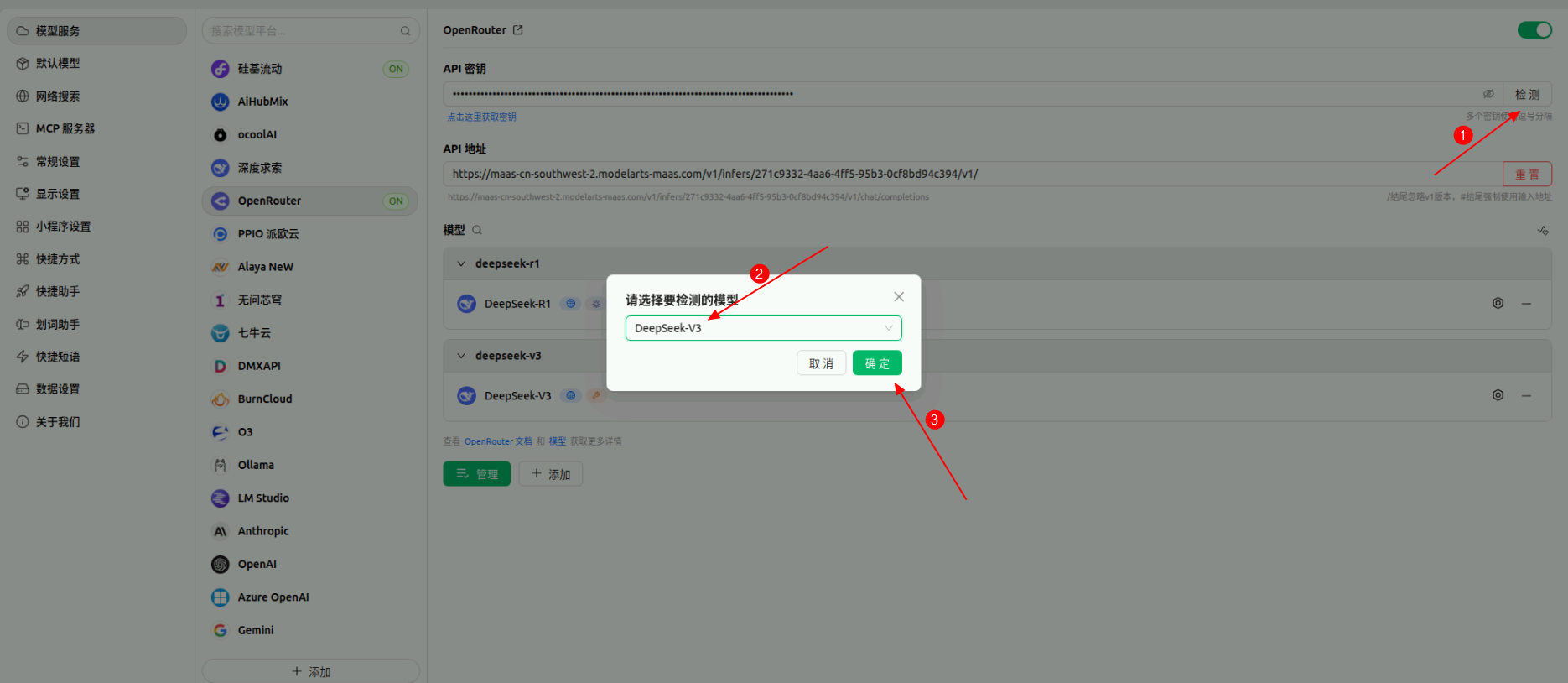Open settings gear for DeepSeek-R1 model
The height and width of the screenshot is (683, 1568).
pos(1498,303)
